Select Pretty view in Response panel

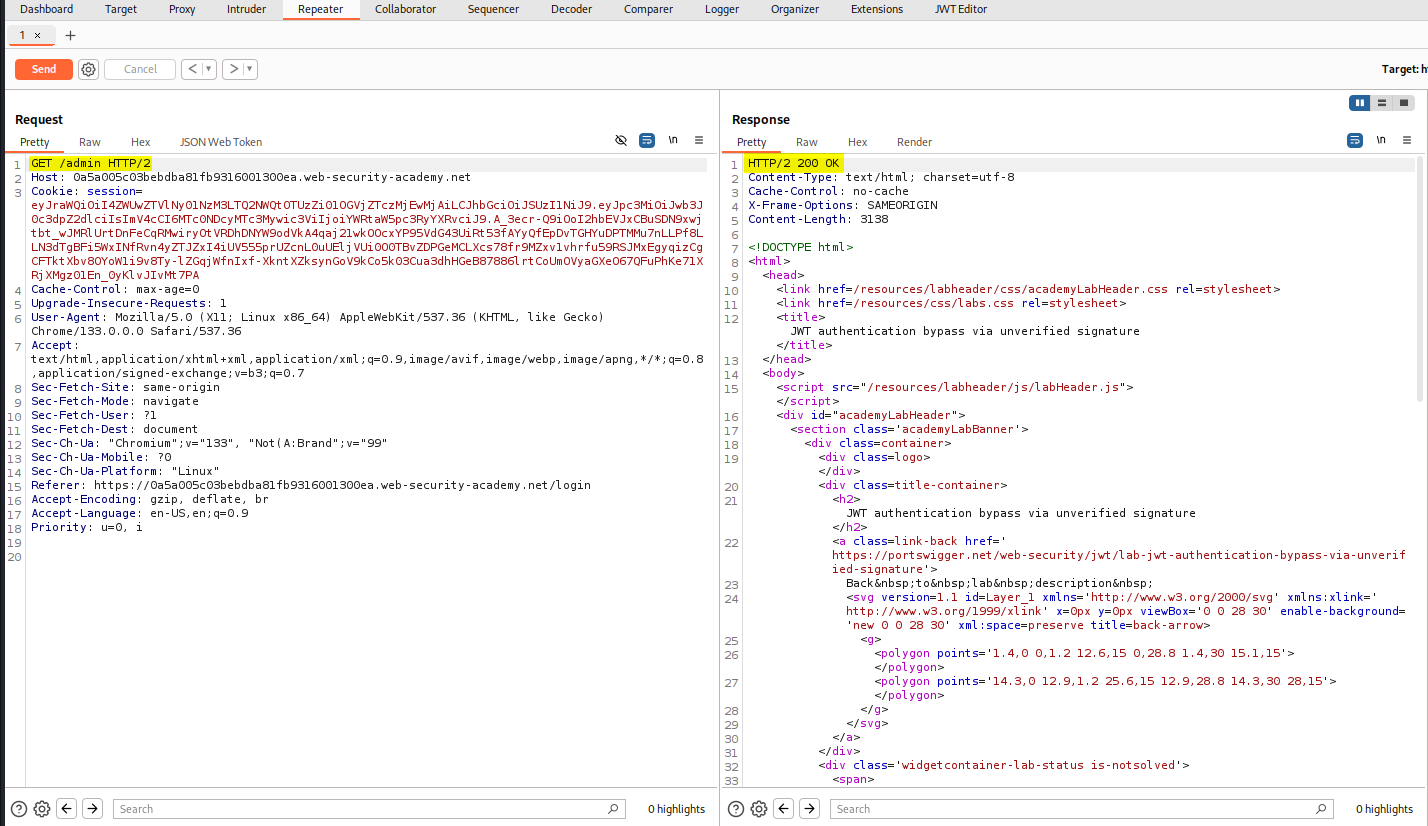pyautogui.click(x=752, y=142)
